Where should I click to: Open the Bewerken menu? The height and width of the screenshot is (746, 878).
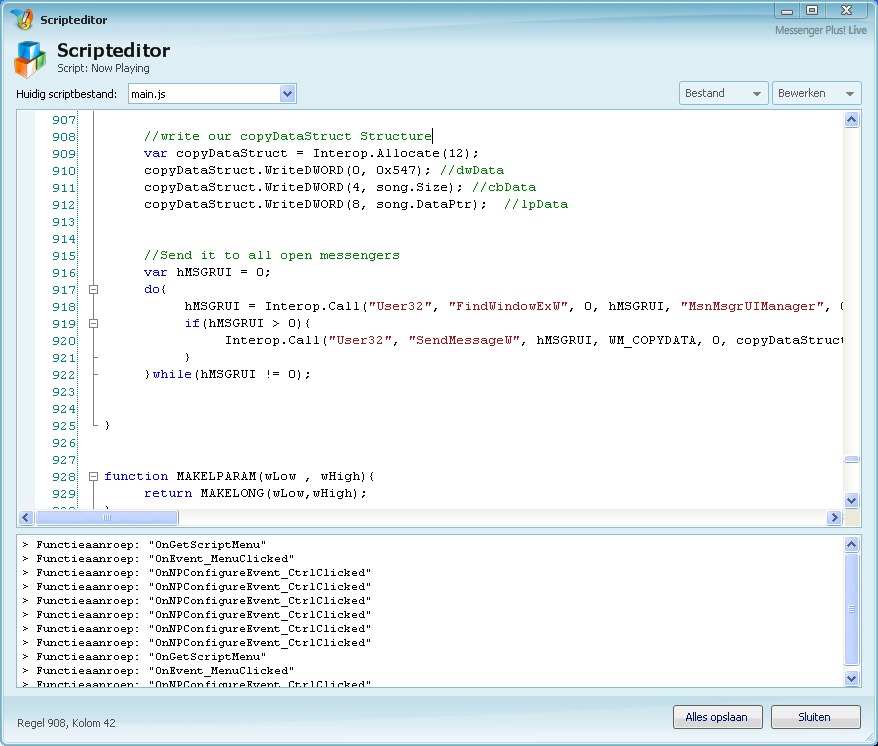[816, 93]
